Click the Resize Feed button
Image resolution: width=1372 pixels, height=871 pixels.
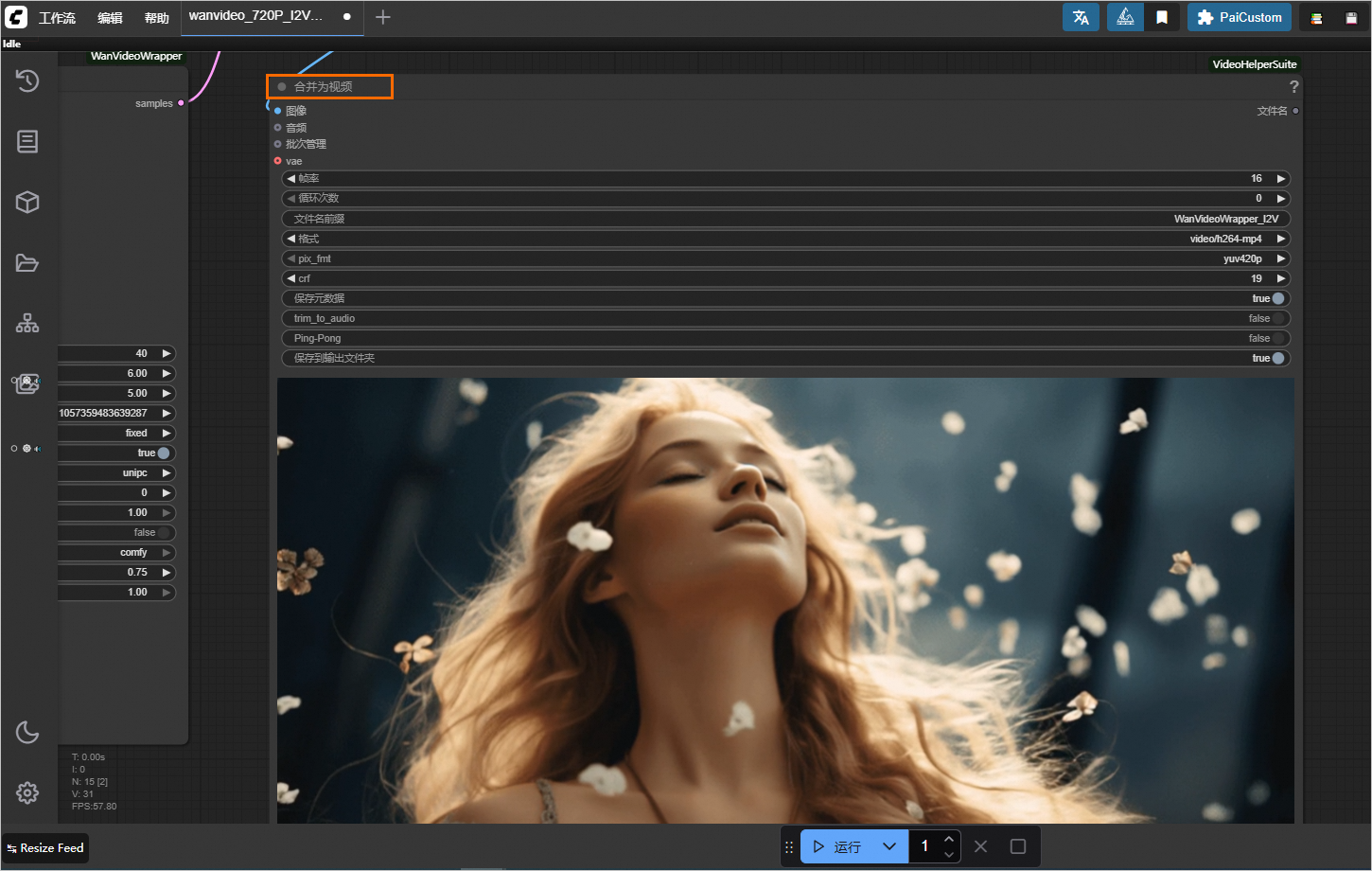(45, 848)
